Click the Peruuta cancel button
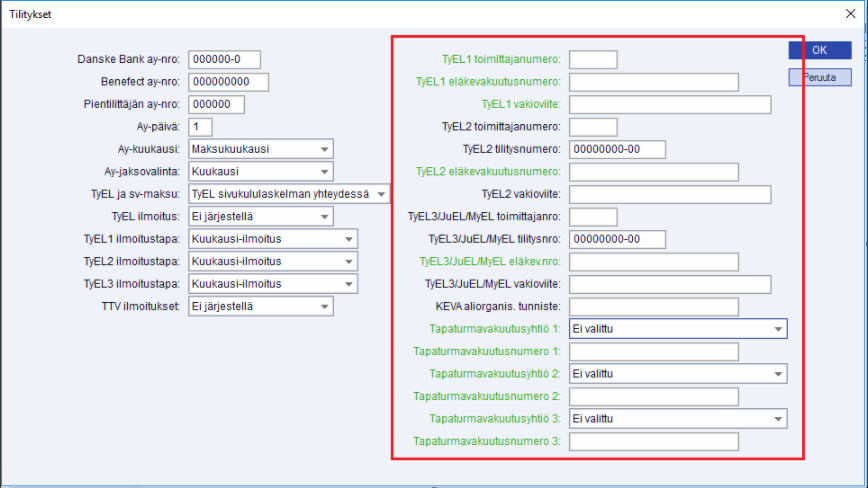This screenshot has width=868, height=488. click(x=818, y=77)
